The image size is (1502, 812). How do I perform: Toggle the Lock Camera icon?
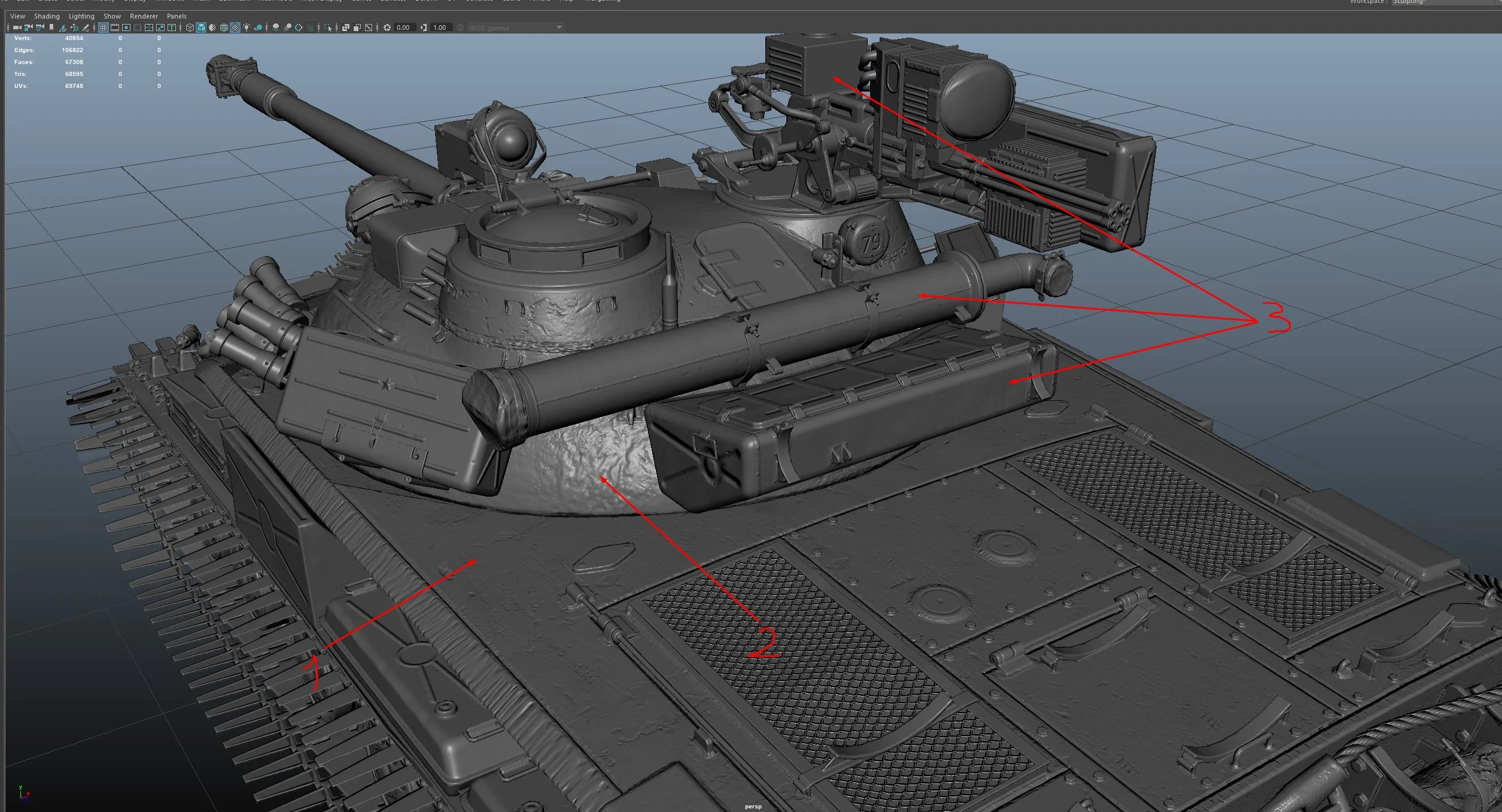coord(28,28)
